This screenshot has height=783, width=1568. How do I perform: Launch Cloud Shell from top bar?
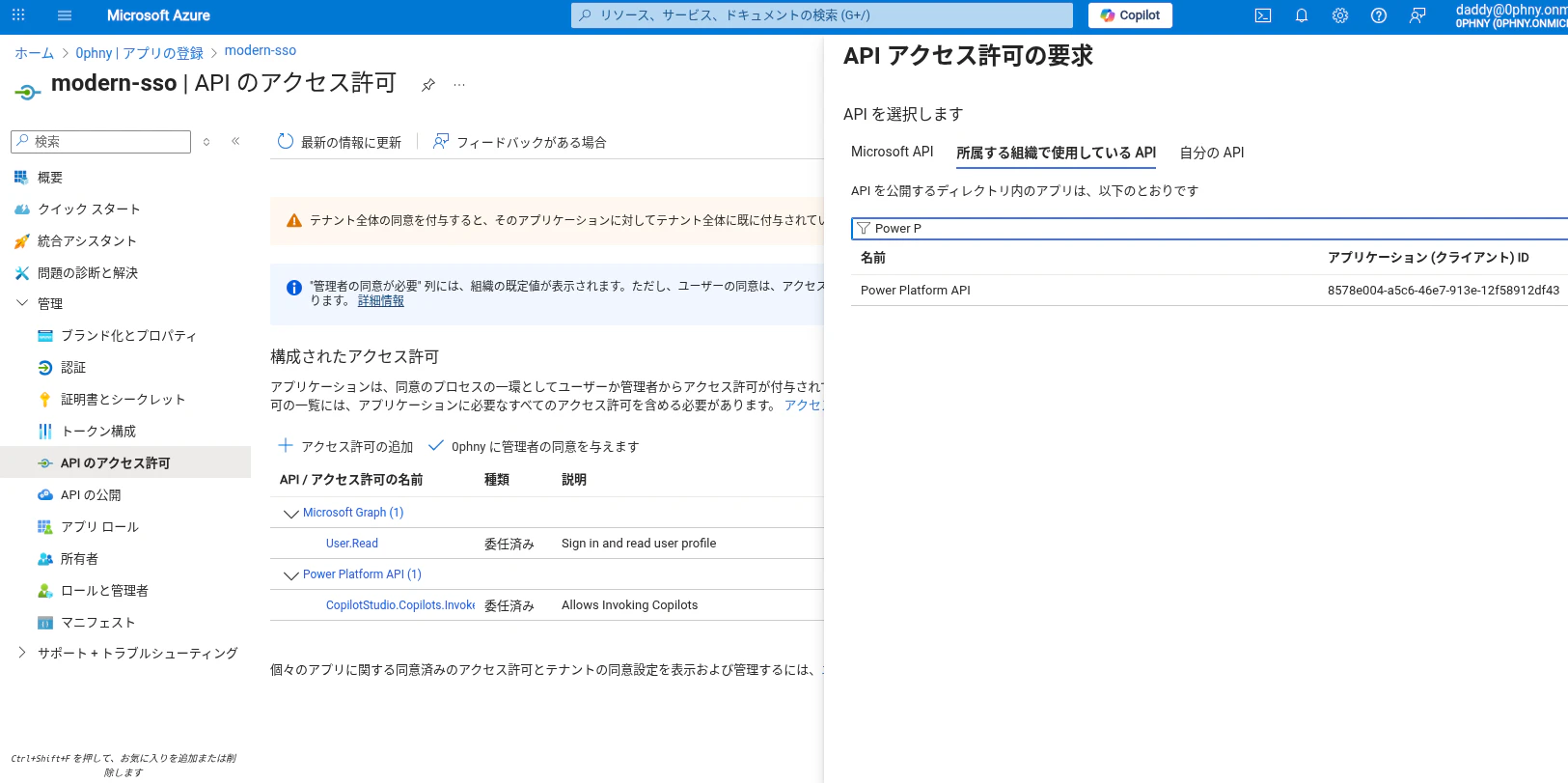1263,15
